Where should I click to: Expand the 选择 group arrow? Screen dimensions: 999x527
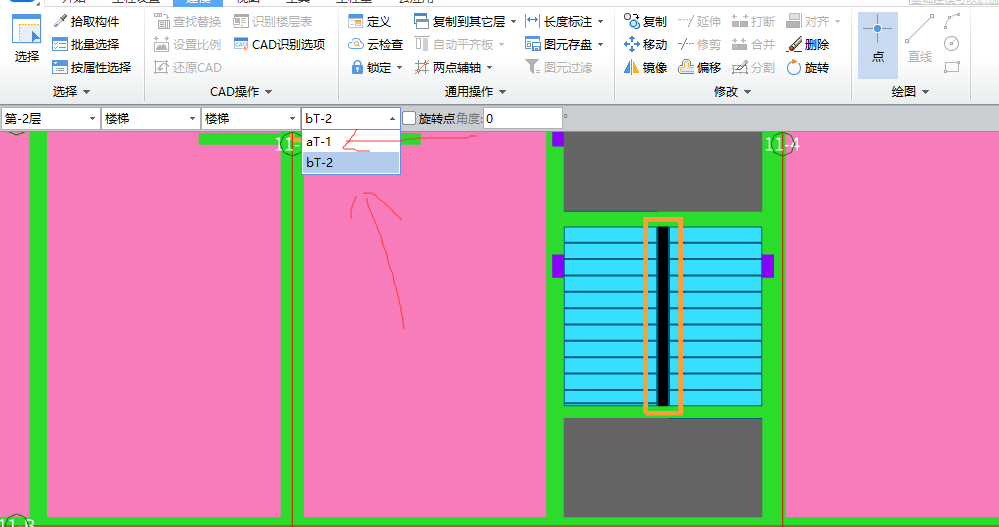coord(87,92)
